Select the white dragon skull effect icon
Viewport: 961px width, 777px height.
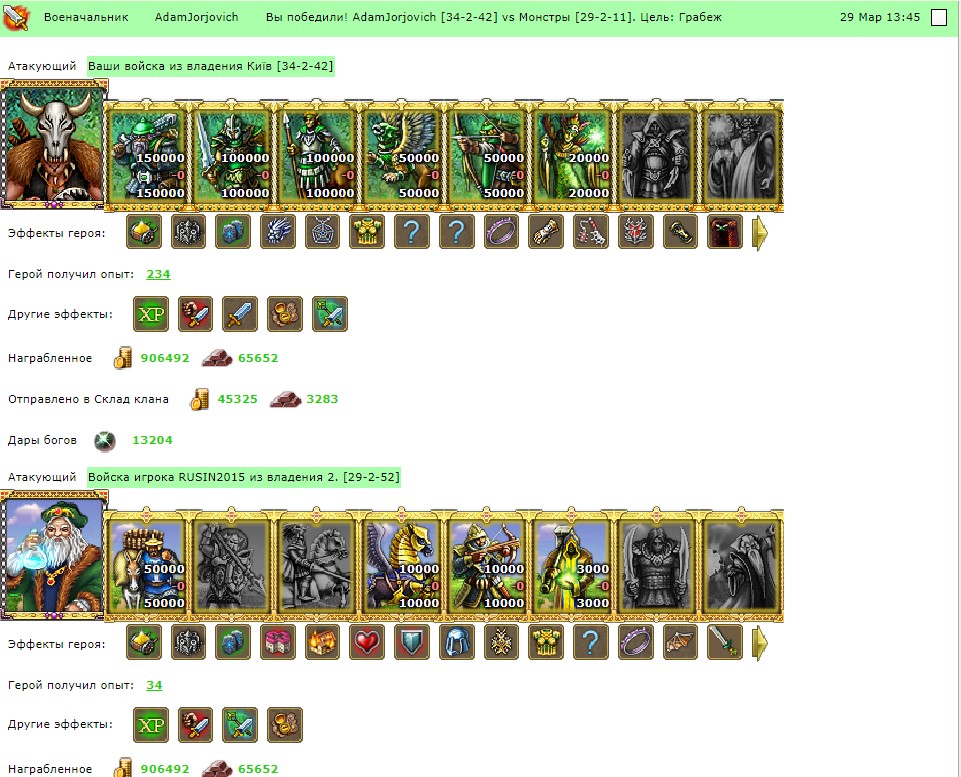[278, 231]
